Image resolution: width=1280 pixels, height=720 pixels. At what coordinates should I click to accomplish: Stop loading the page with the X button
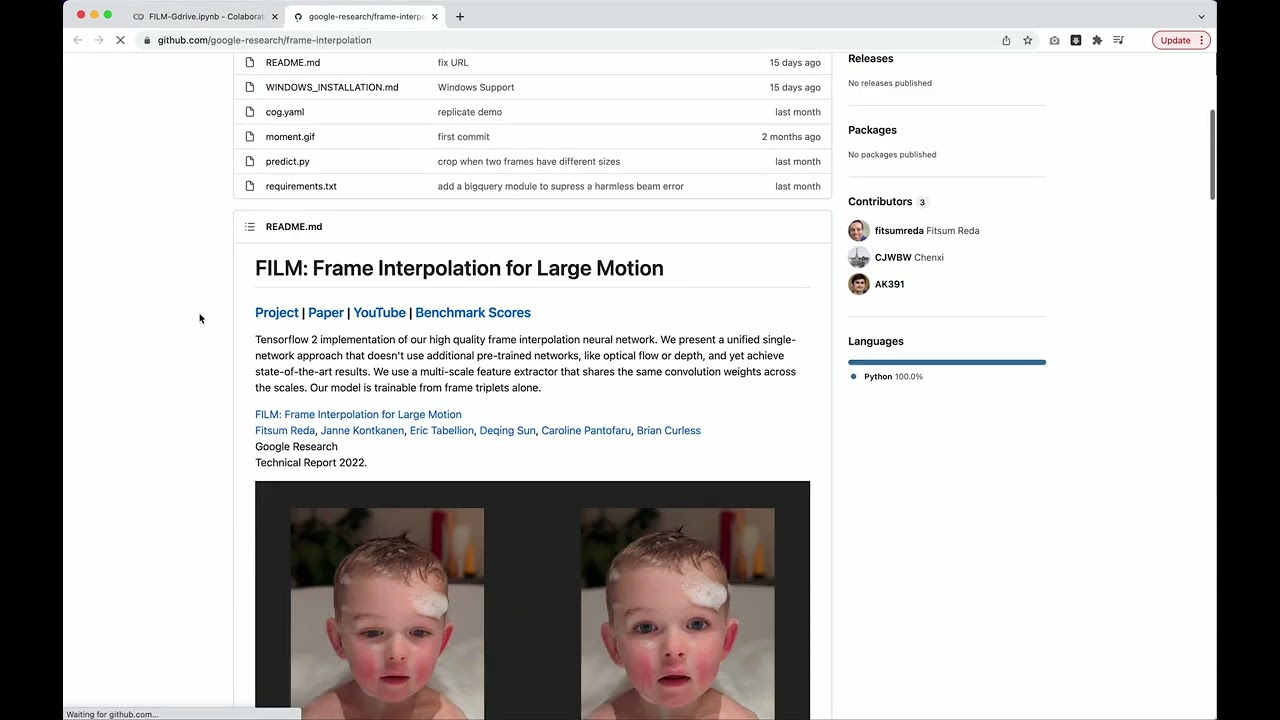pyautogui.click(x=119, y=40)
